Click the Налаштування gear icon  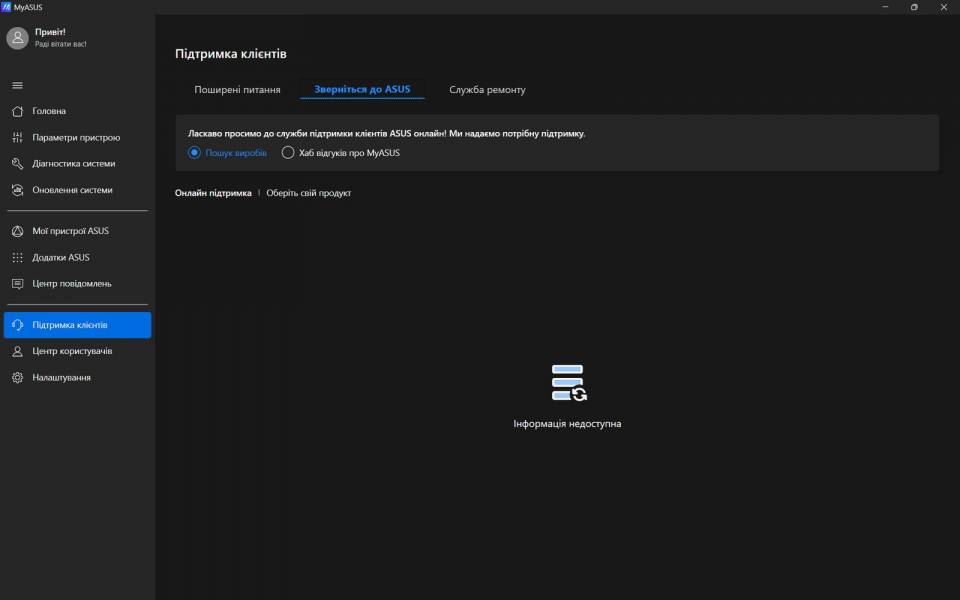[17, 377]
